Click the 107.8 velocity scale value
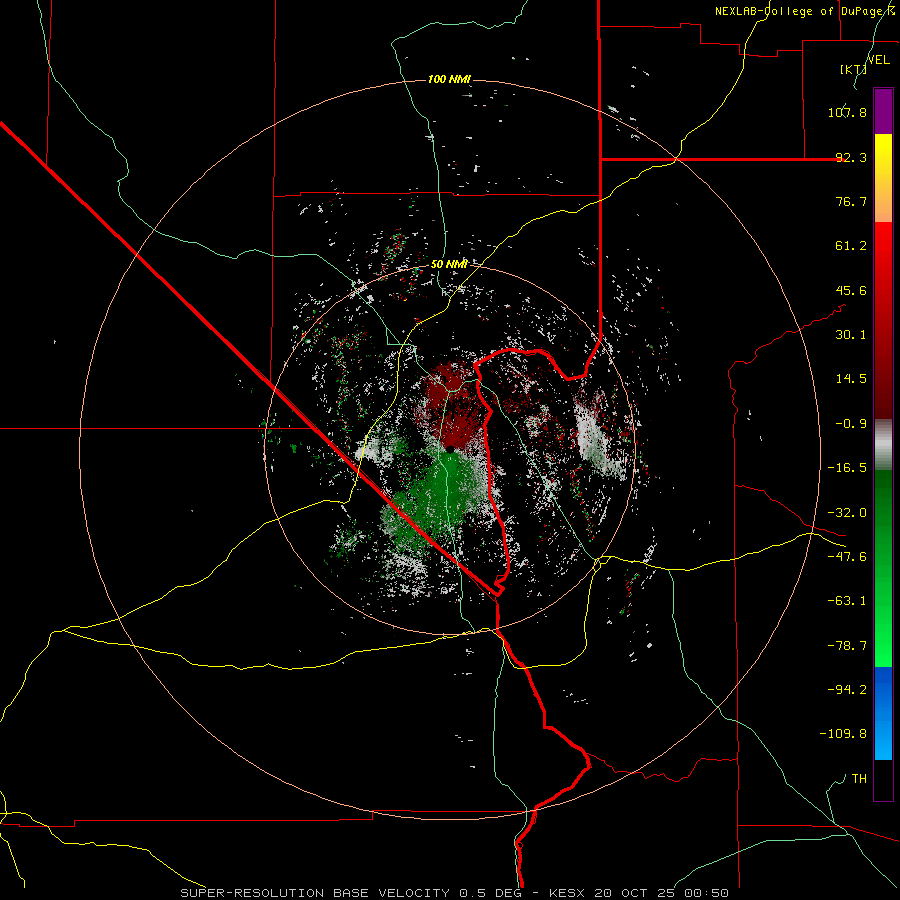Screen dimensions: 900x900 [x=847, y=112]
